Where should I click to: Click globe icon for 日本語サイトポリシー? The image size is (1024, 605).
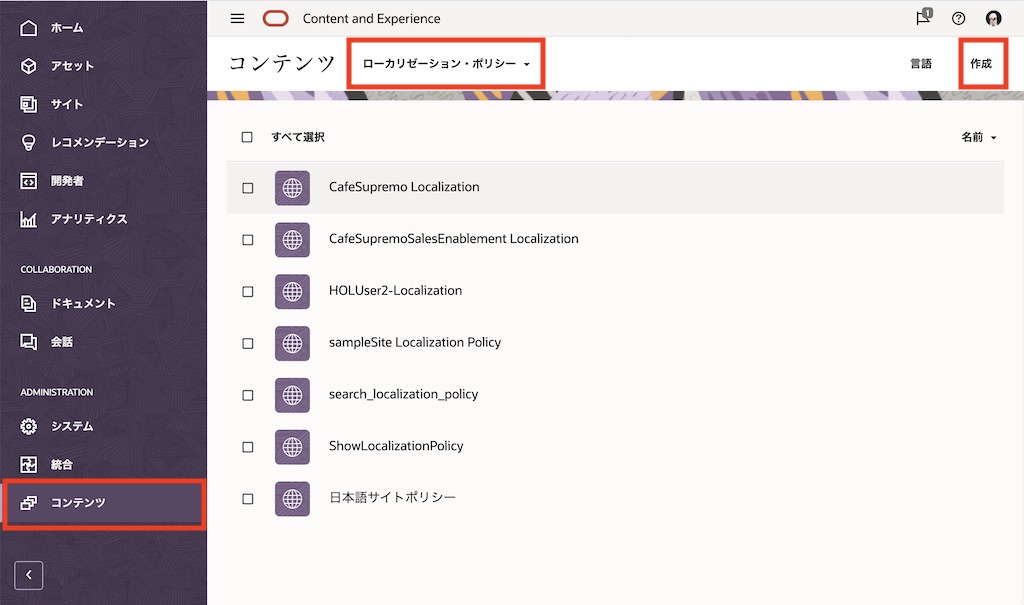click(292, 498)
